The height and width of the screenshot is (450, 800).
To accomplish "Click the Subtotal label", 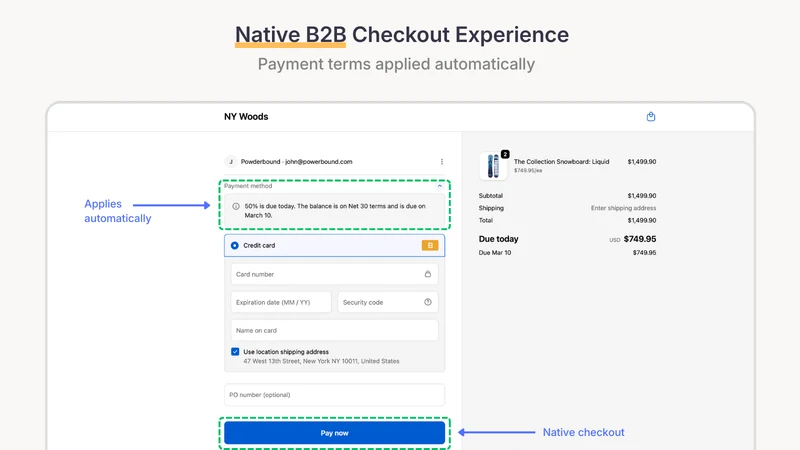I will (x=491, y=196).
